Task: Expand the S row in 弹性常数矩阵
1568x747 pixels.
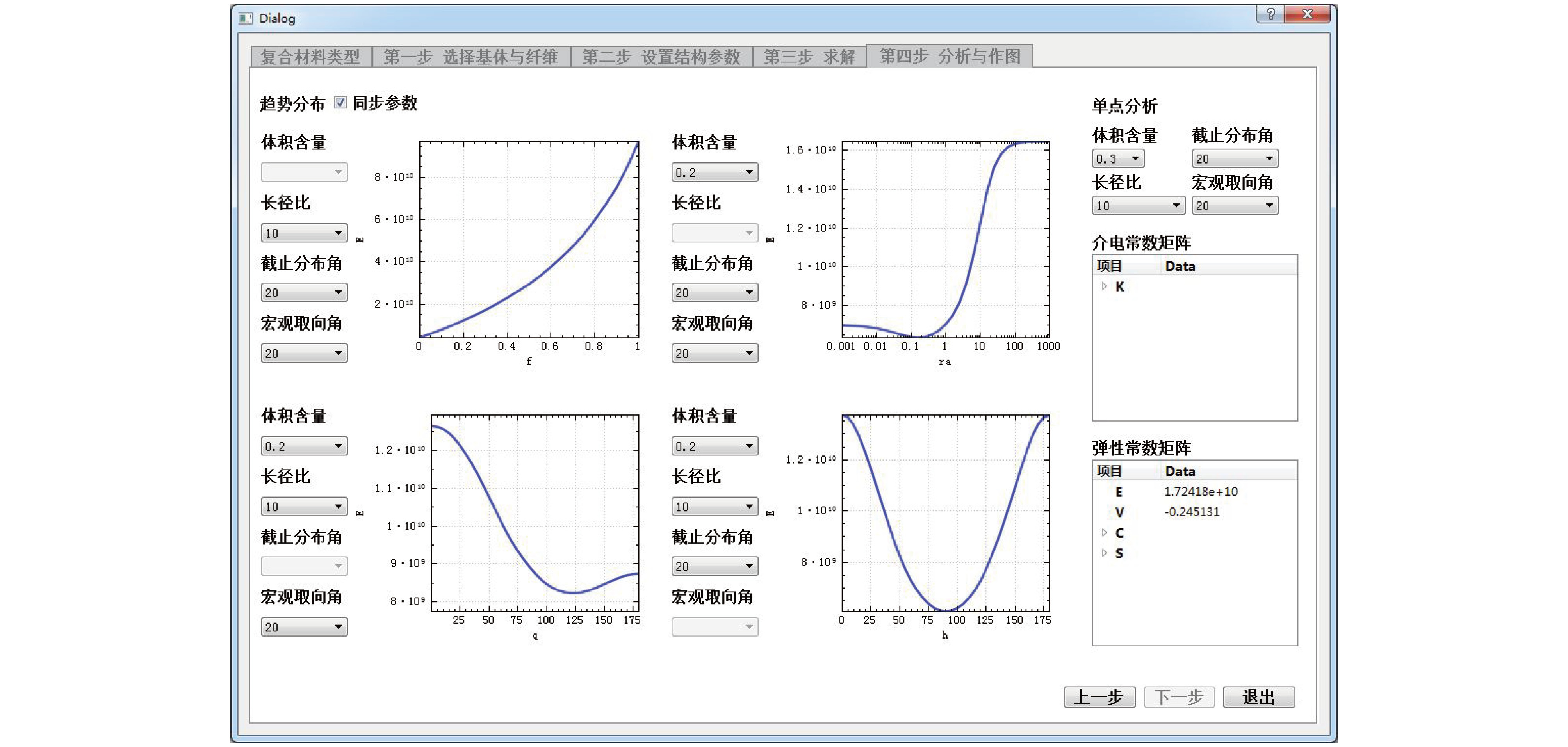Action: (x=1104, y=553)
